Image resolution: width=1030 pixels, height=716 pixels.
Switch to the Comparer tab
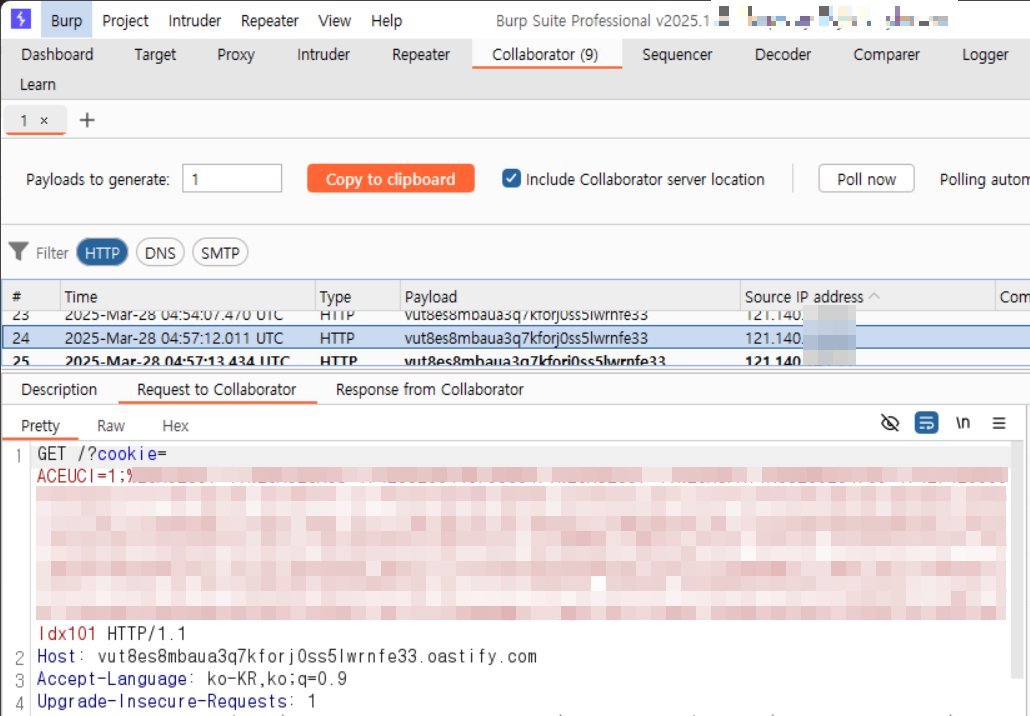pyautogui.click(x=886, y=55)
